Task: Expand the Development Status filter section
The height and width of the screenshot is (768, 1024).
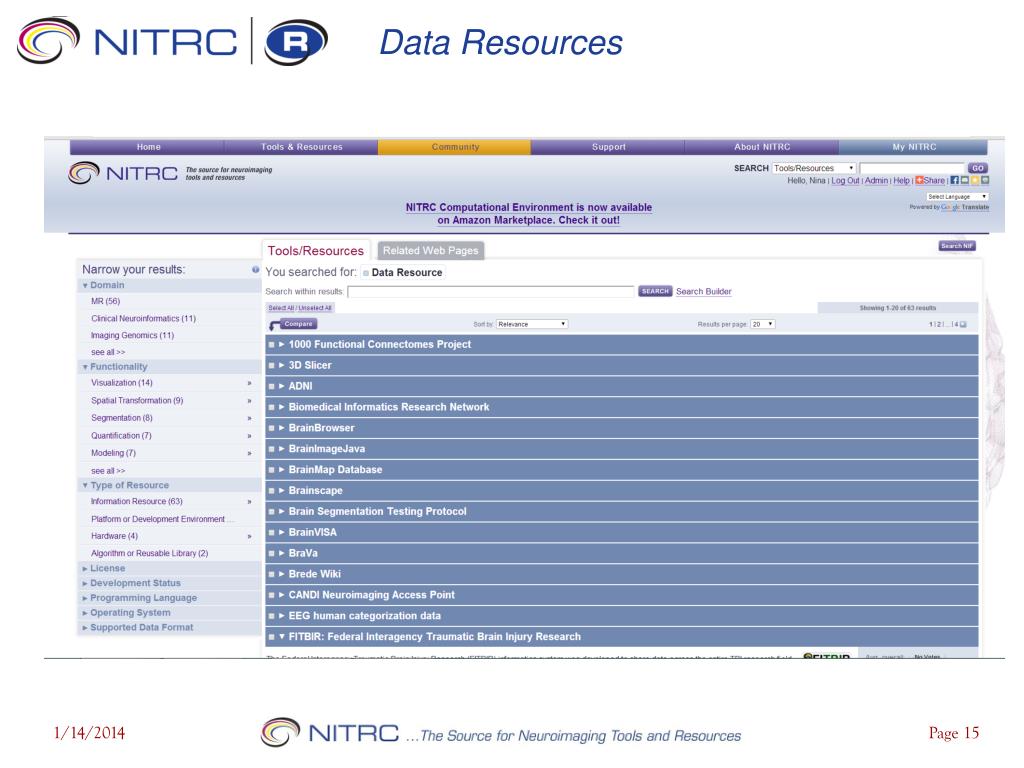Action: (85, 583)
